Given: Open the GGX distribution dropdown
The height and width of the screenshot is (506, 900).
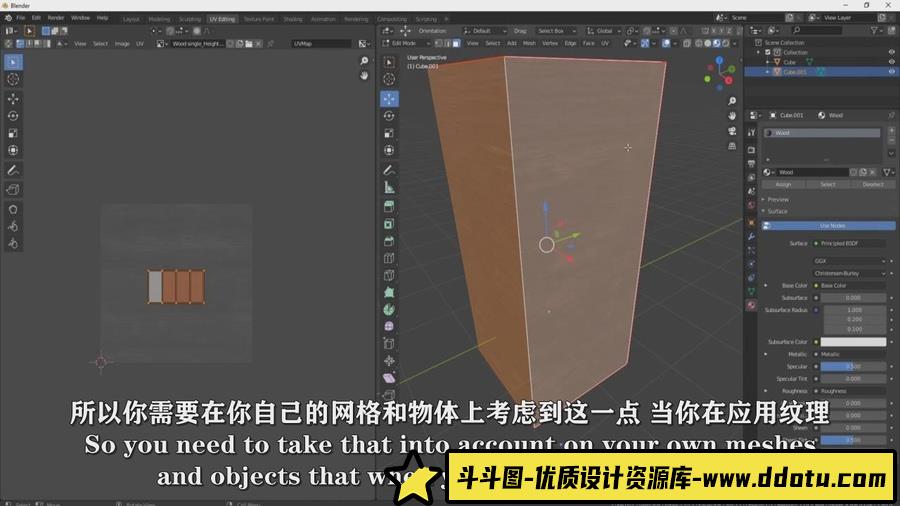Looking at the screenshot, I should 849,261.
